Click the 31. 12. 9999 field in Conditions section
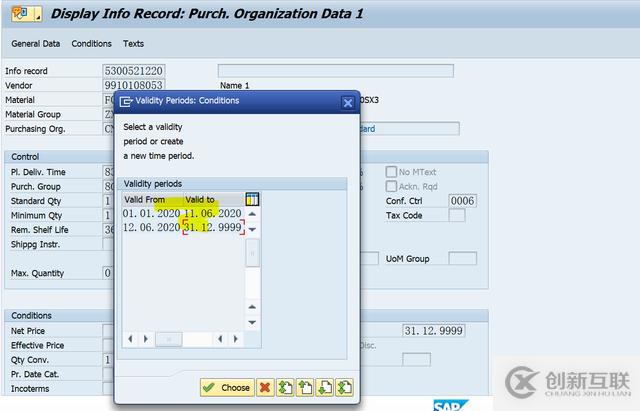This screenshot has width=640, height=411. click(x=433, y=331)
